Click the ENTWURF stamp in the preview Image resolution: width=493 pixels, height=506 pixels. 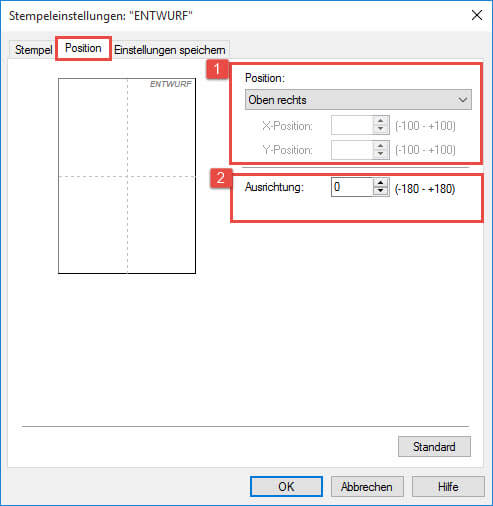171,84
